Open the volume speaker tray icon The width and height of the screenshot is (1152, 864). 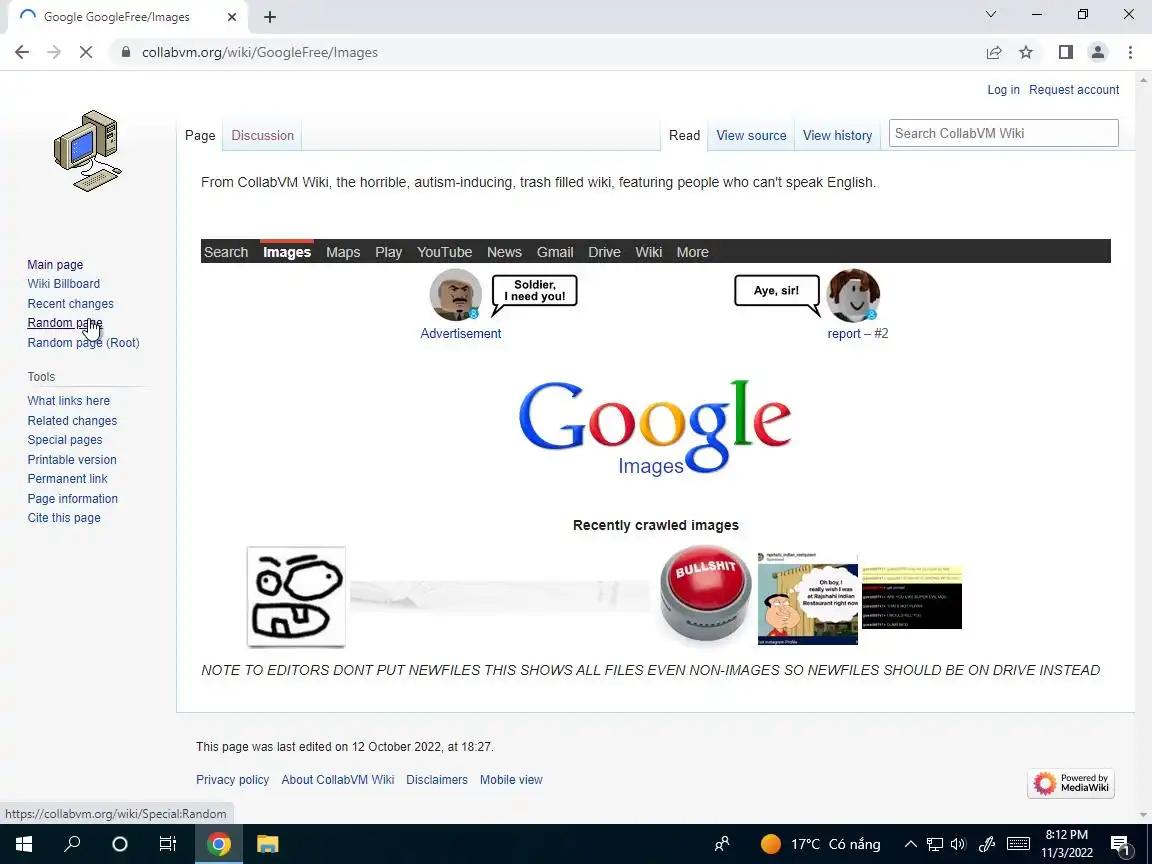tap(958, 844)
